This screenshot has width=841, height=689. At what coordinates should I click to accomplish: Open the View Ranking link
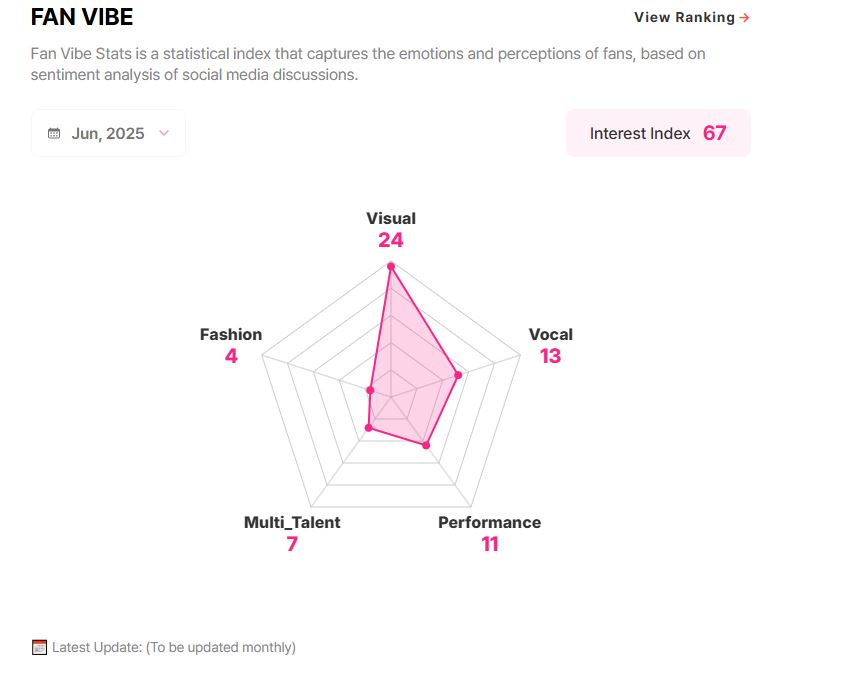(x=691, y=18)
